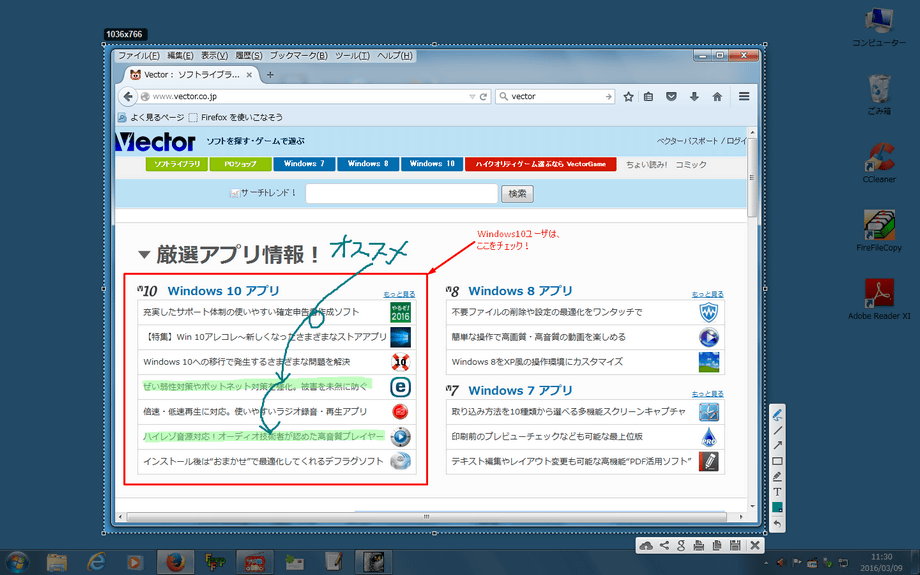Save page to Pocket
The width and height of the screenshot is (920, 575).
[x=671, y=97]
